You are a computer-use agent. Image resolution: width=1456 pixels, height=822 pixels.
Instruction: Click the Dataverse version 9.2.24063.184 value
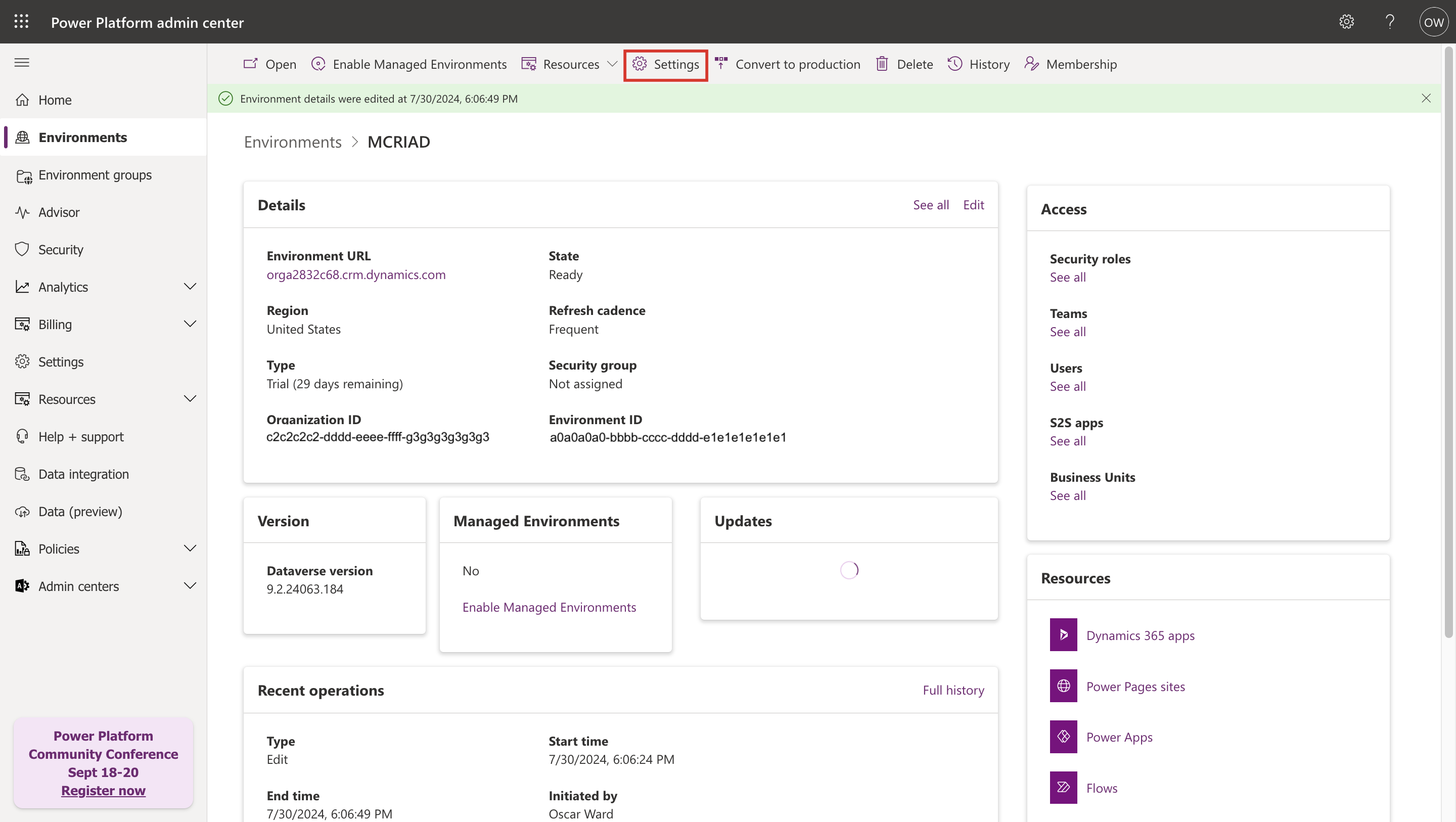click(305, 588)
